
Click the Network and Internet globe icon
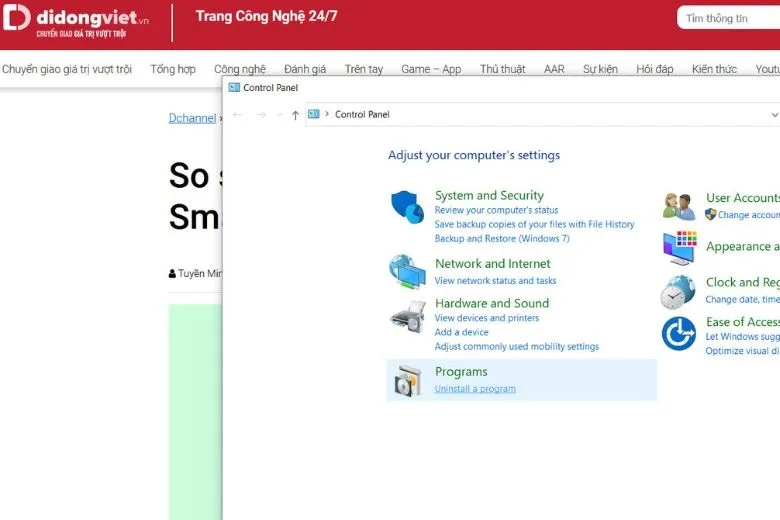click(x=407, y=272)
